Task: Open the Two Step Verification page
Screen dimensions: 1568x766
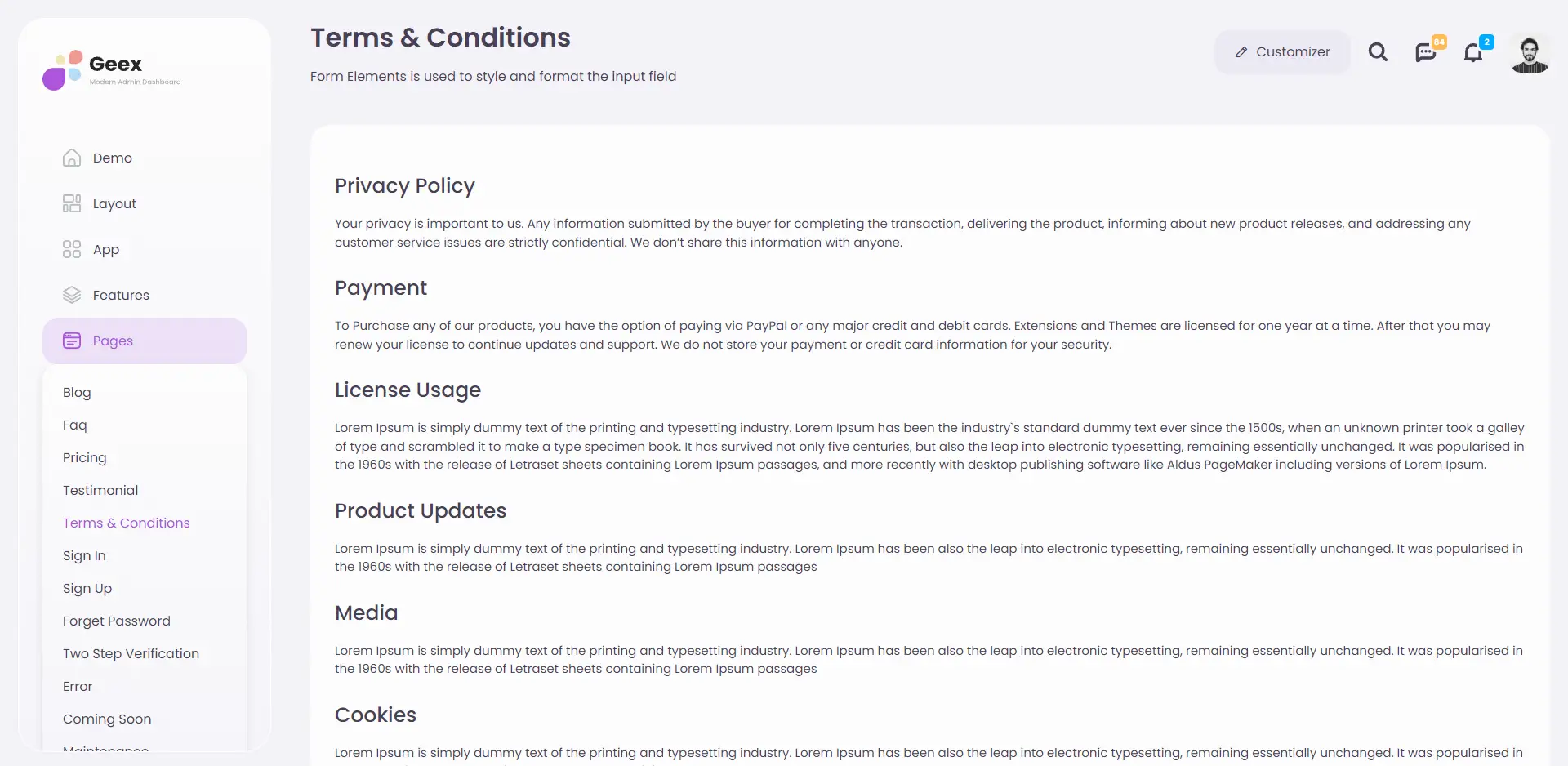Action: click(x=131, y=653)
